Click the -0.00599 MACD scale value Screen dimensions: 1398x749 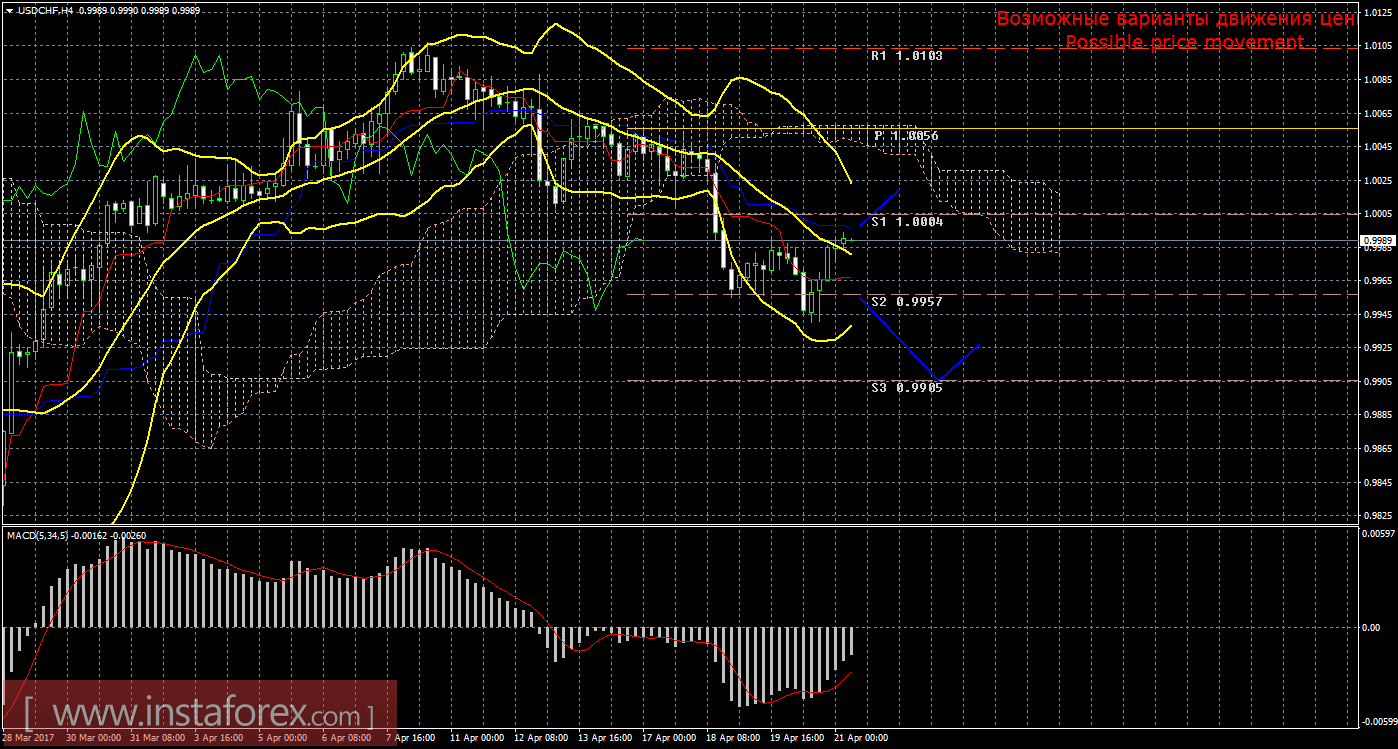(1376, 721)
